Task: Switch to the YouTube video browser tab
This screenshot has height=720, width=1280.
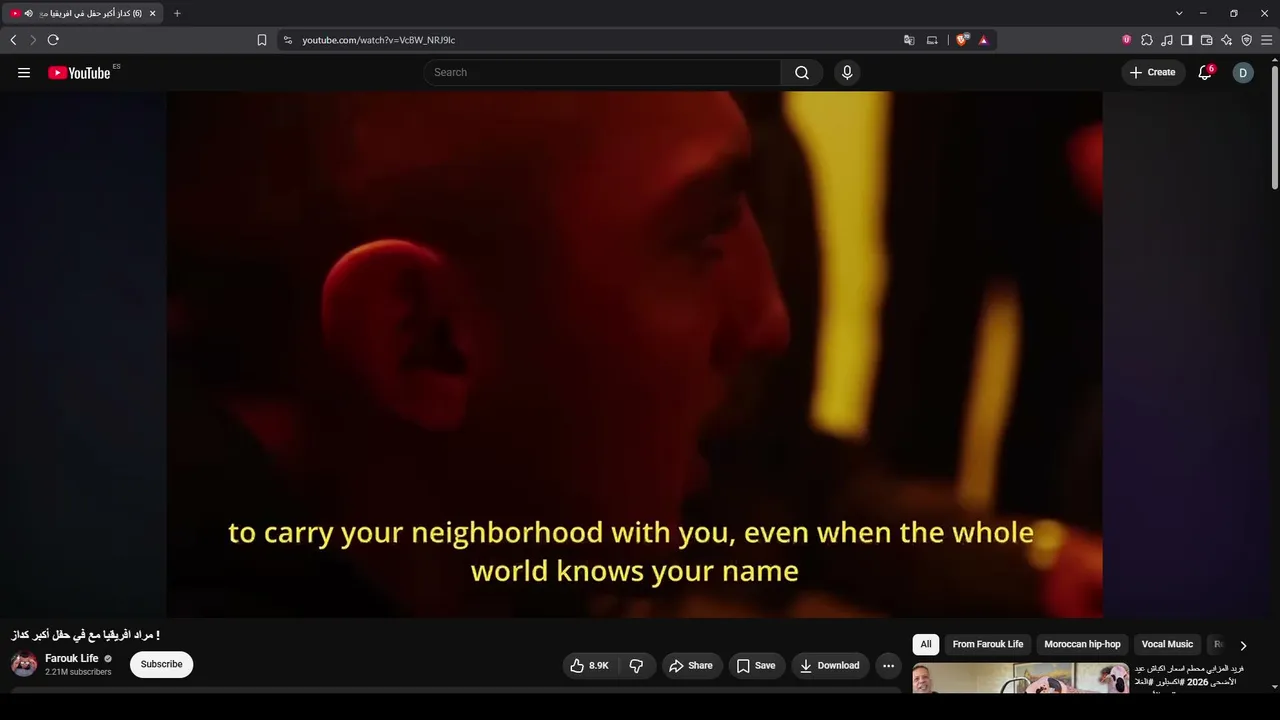Action: 83,13
